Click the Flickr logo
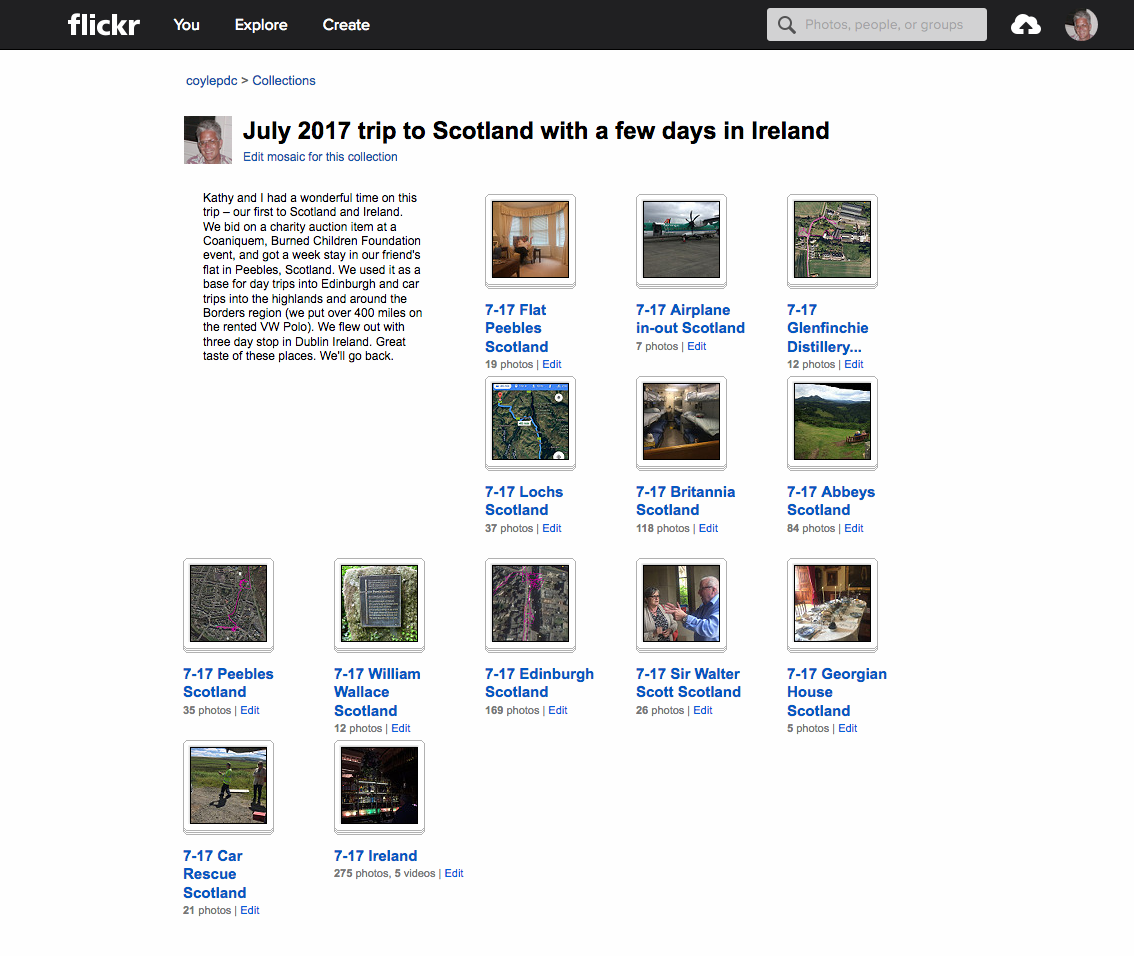This screenshot has width=1134, height=956. [103, 25]
